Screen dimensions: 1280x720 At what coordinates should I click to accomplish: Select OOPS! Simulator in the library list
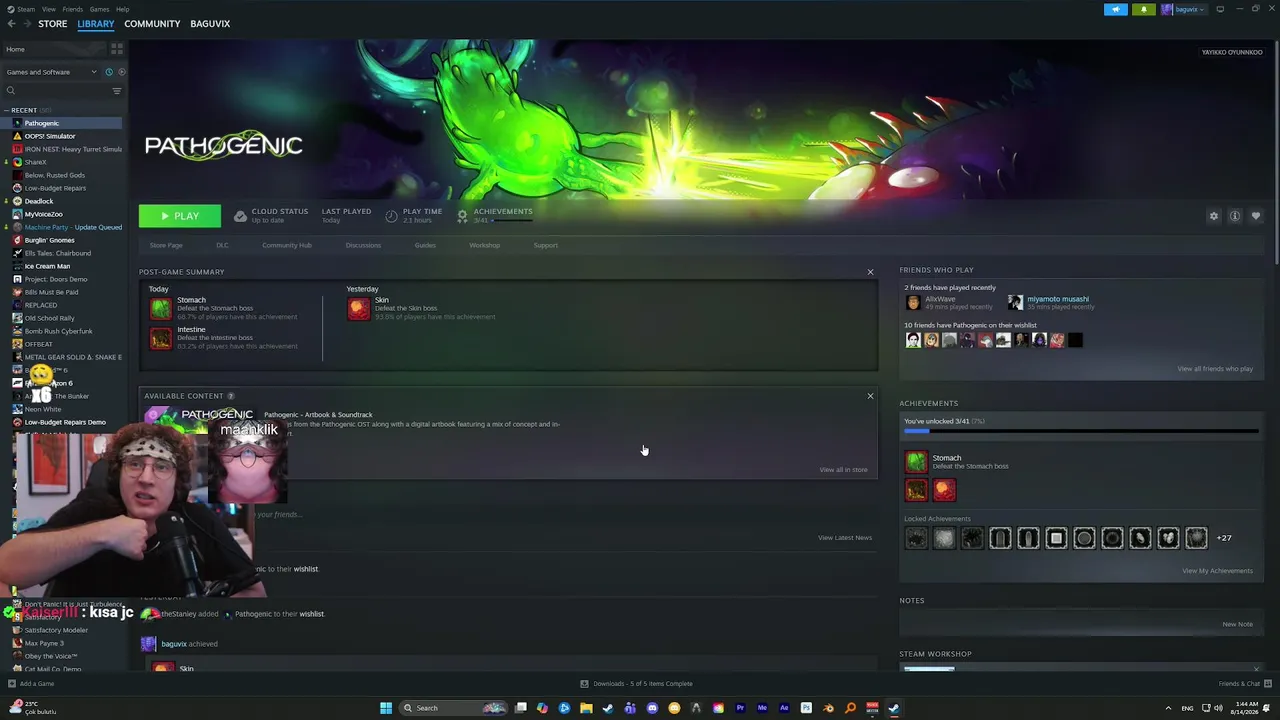click(x=50, y=136)
